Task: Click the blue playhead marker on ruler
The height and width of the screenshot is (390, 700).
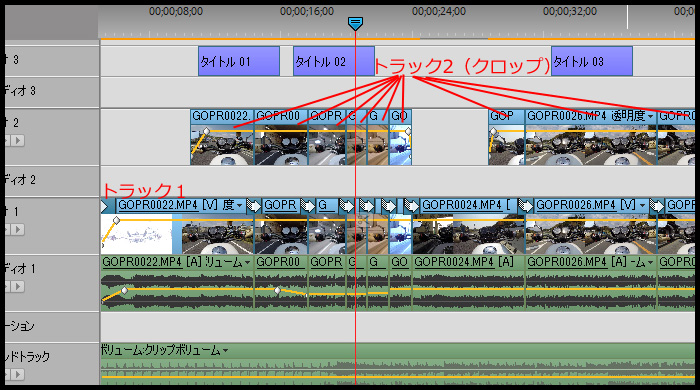Action: tap(355, 24)
